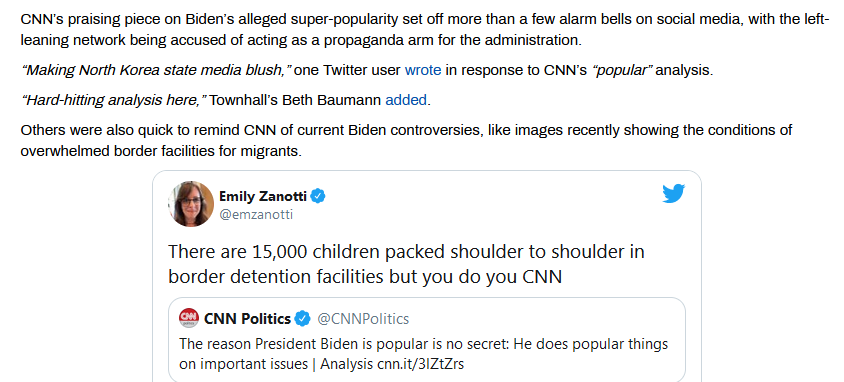Open the 'wrote' hyperlink
This screenshot has width=844, height=382.
click(423, 70)
